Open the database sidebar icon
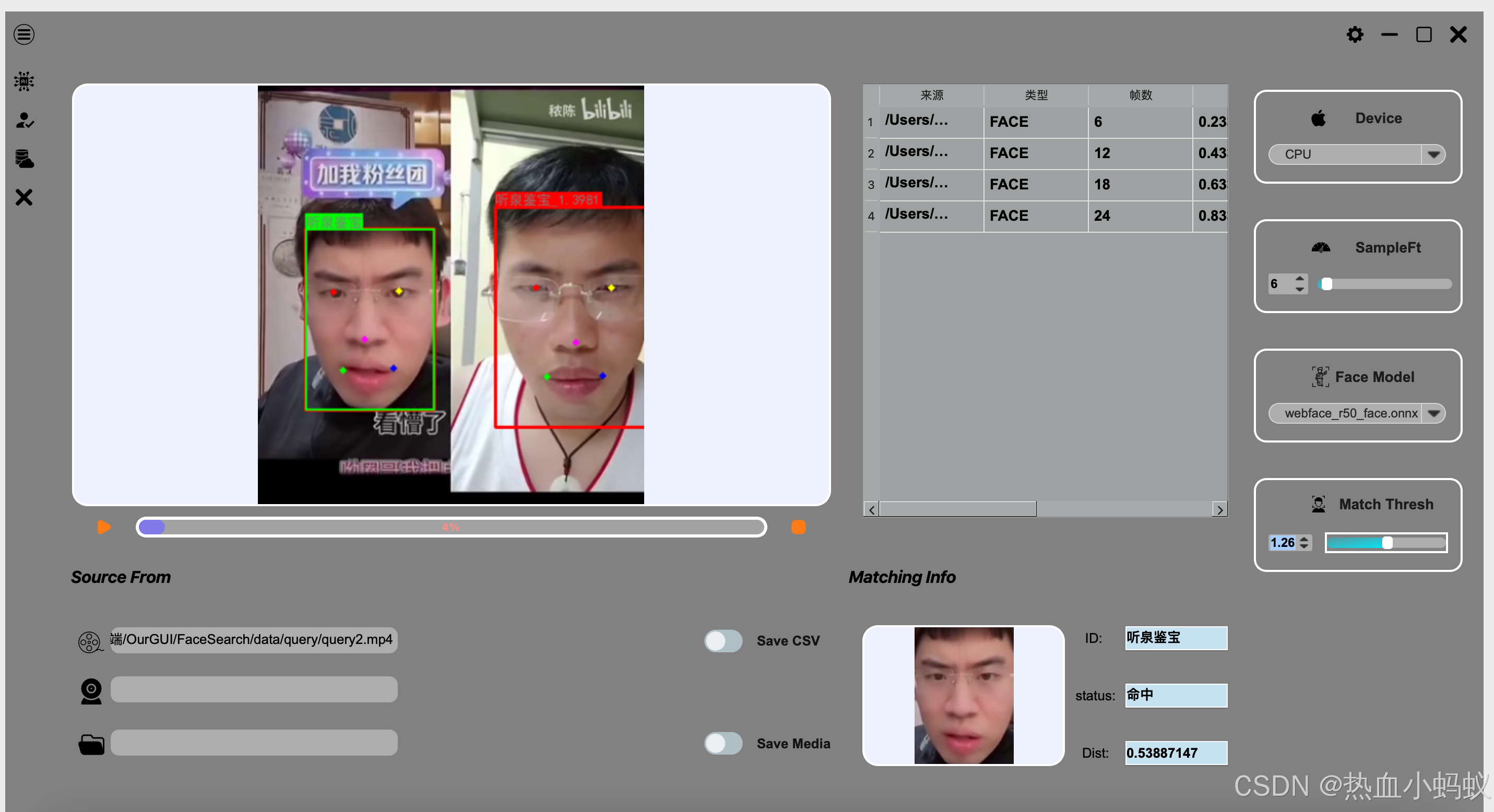The width and height of the screenshot is (1494, 812). pyautogui.click(x=24, y=158)
